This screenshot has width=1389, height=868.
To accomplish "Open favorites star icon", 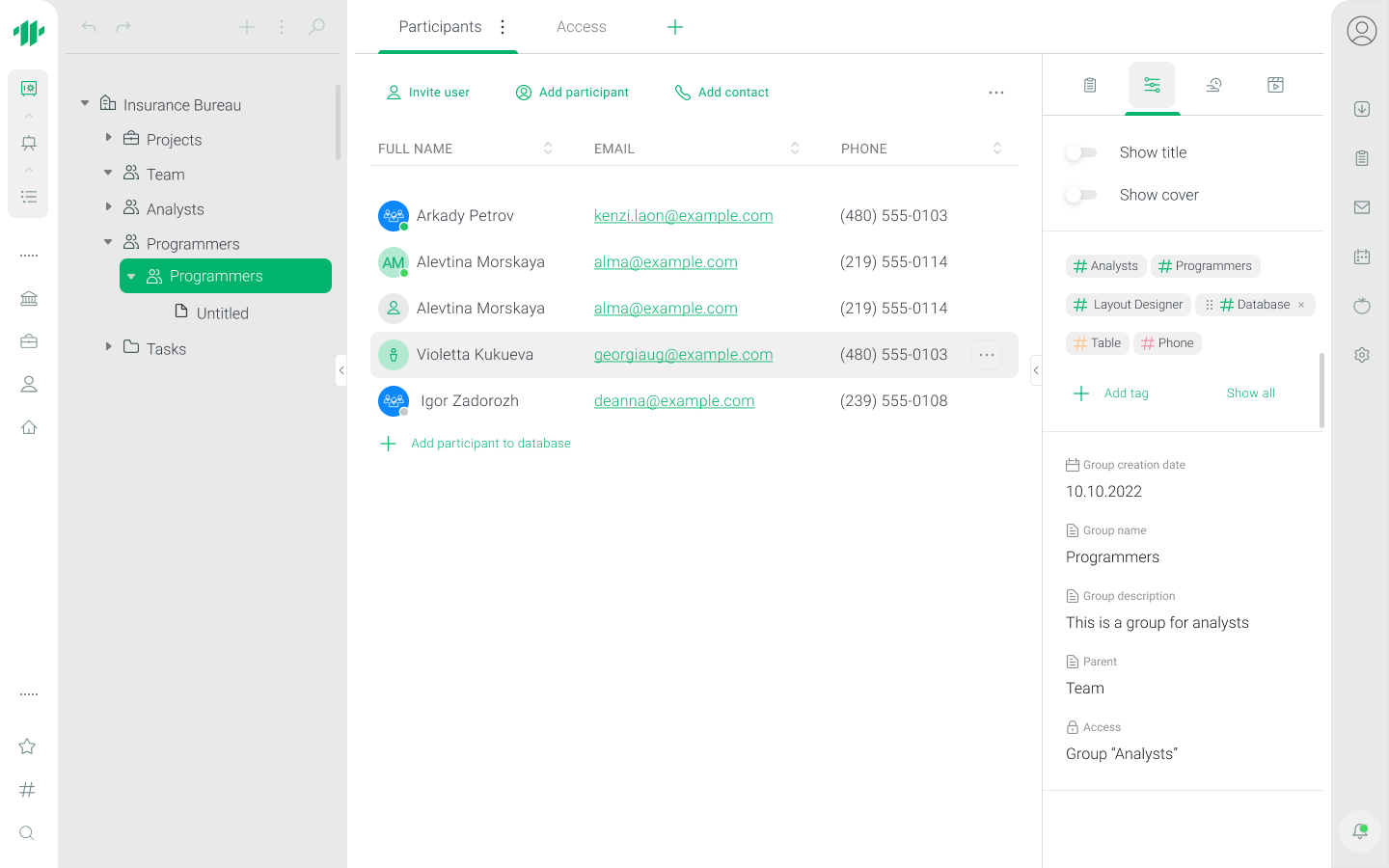I will (x=27, y=746).
